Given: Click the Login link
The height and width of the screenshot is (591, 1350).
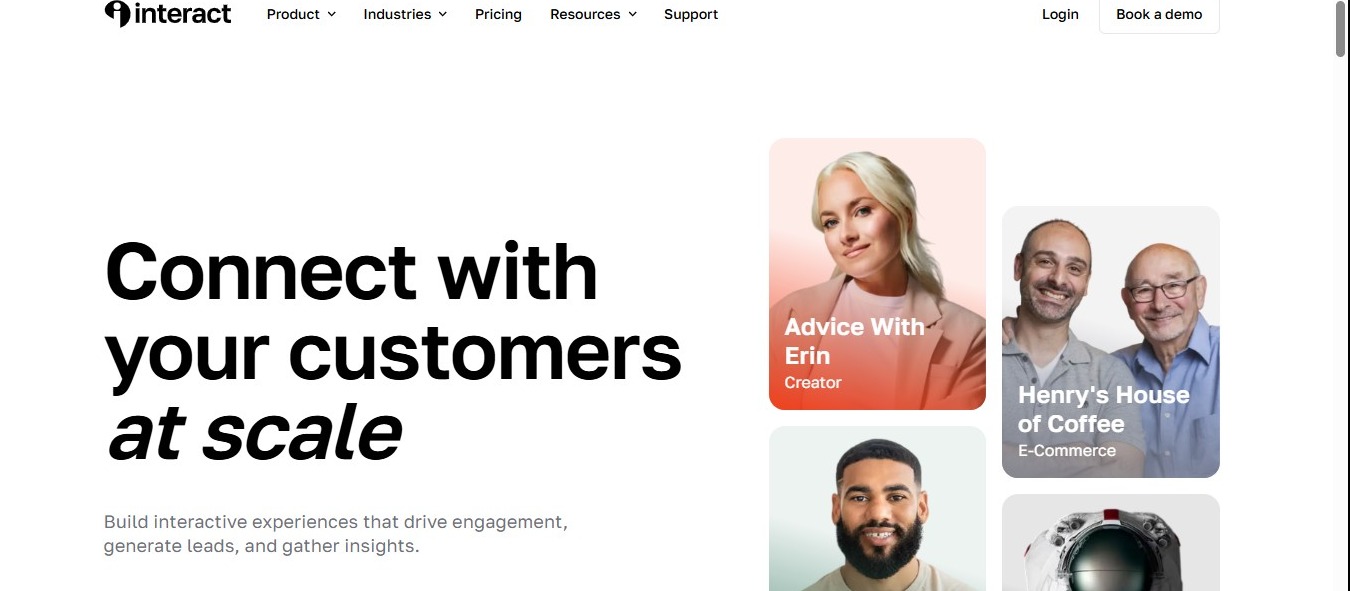Looking at the screenshot, I should click(1060, 14).
